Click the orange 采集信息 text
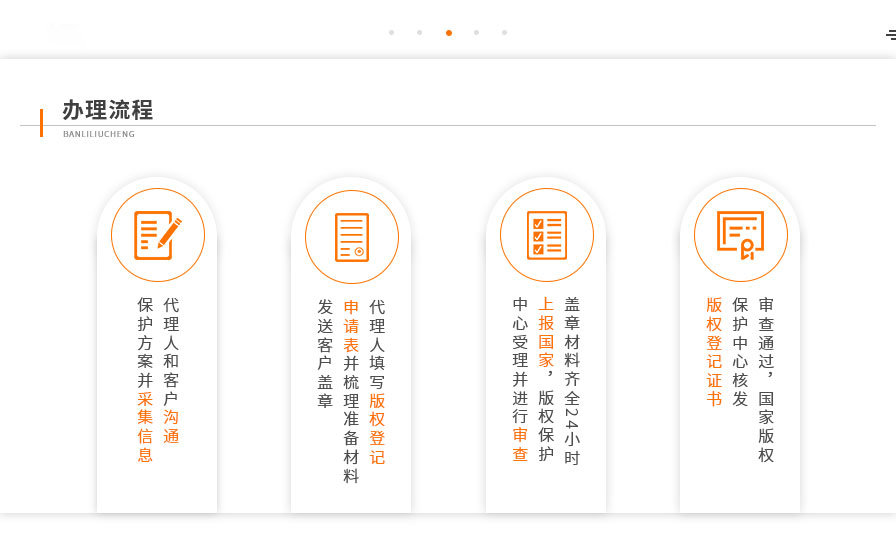This screenshot has width=896, height=543. pyautogui.click(x=145, y=426)
